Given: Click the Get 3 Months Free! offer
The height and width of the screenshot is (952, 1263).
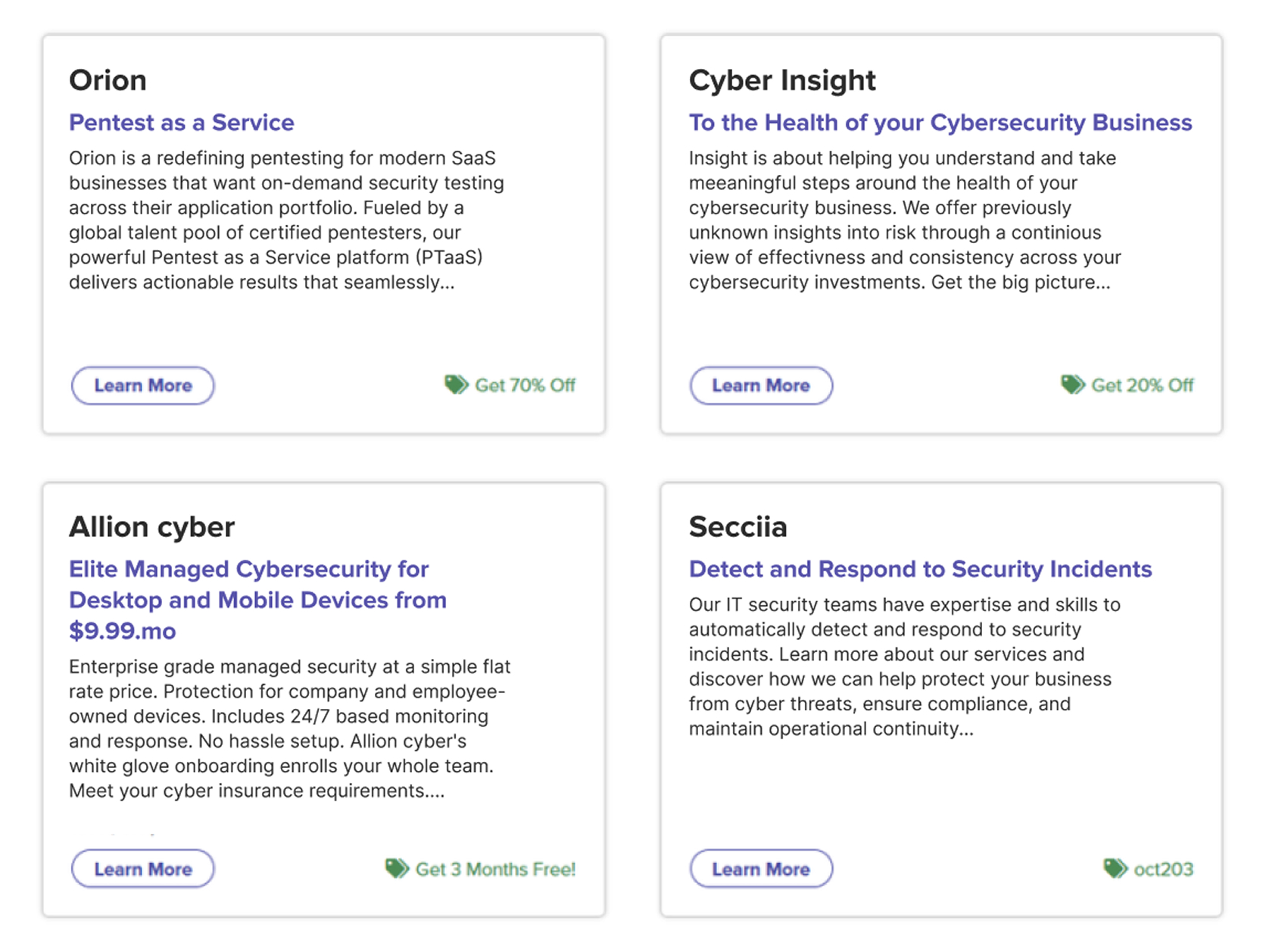Looking at the screenshot, I should point(495,869).
